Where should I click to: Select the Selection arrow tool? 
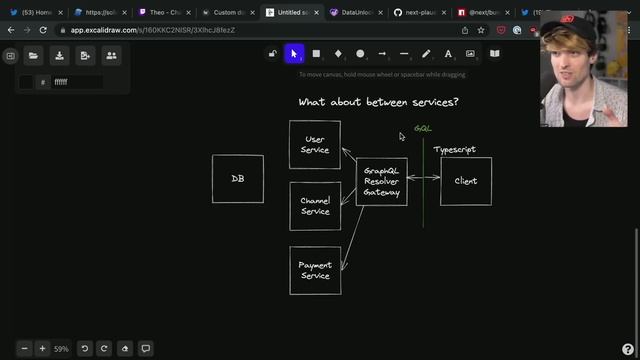[294, 54]
